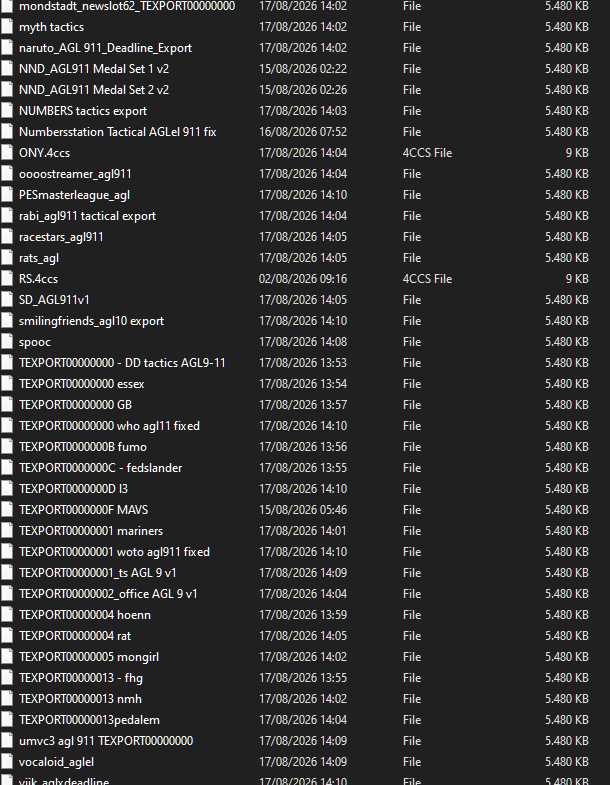Select file naruto_AGL 911_Deadline_Export

pos(105,48)
